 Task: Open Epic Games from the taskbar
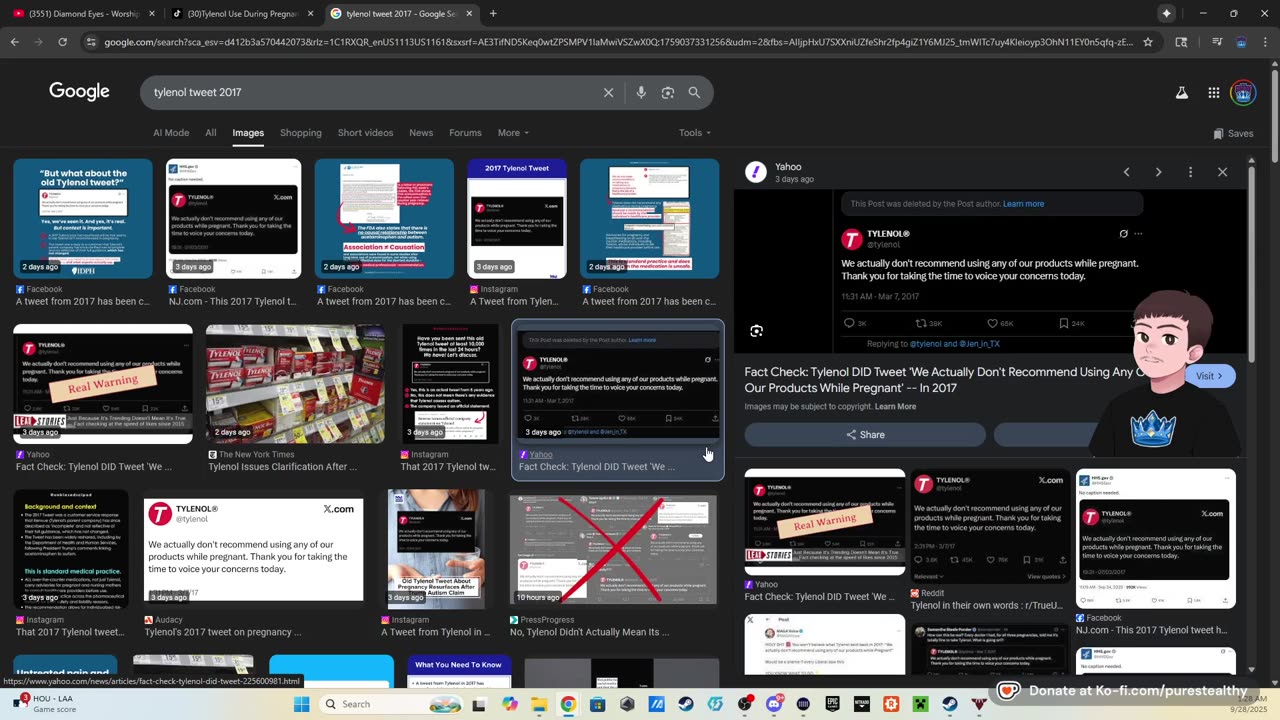tap(832, 704)
